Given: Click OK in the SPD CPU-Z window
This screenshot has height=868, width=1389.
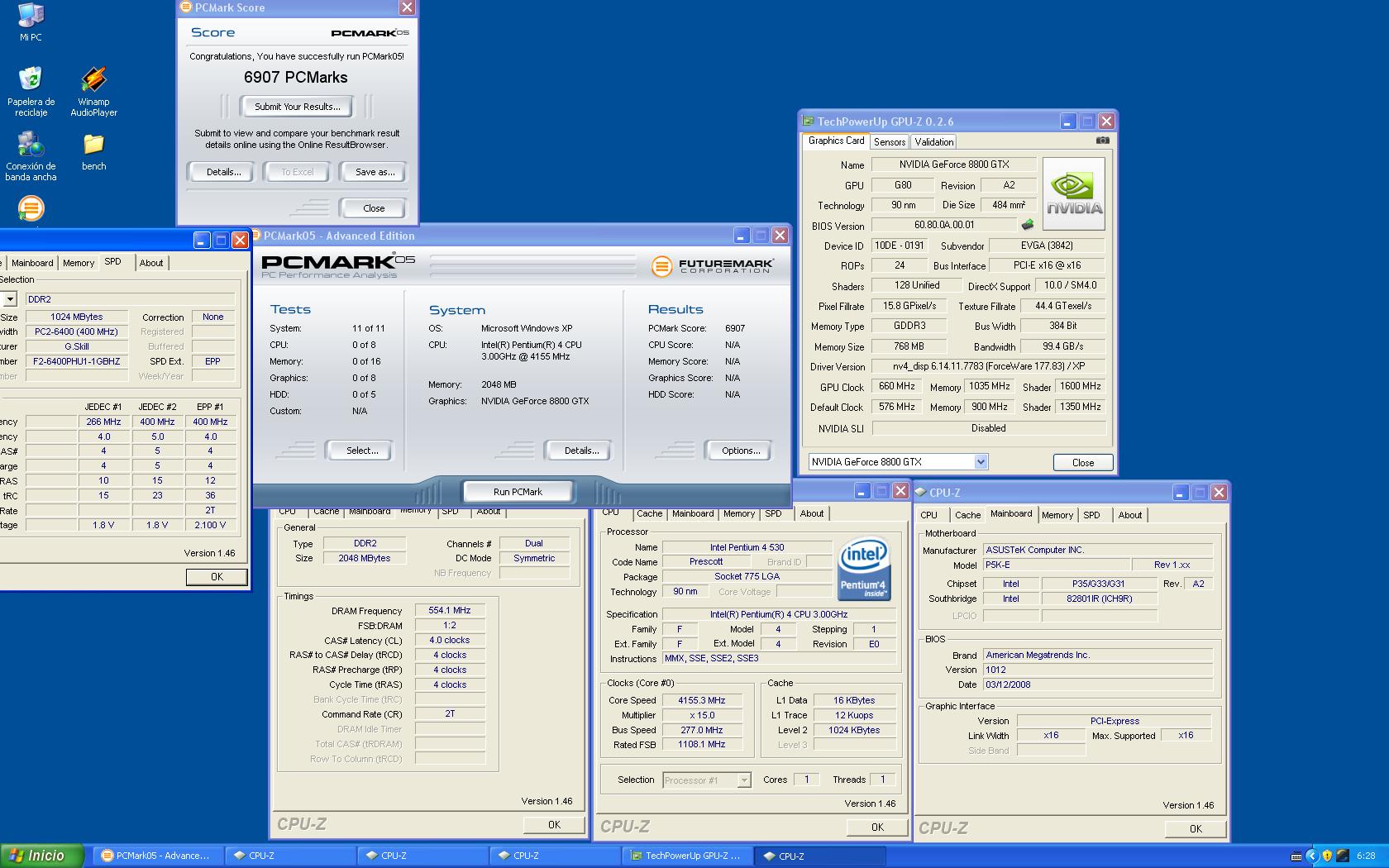Looking at the screenshot, I should pyautogui.click(x=217, y=577).
